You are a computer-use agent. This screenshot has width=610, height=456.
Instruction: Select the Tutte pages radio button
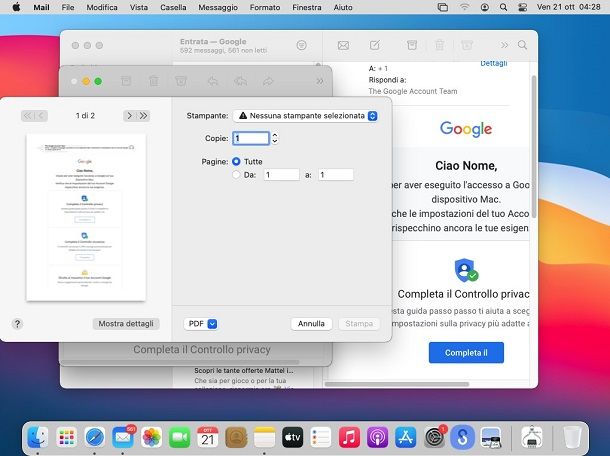(236, 161)
